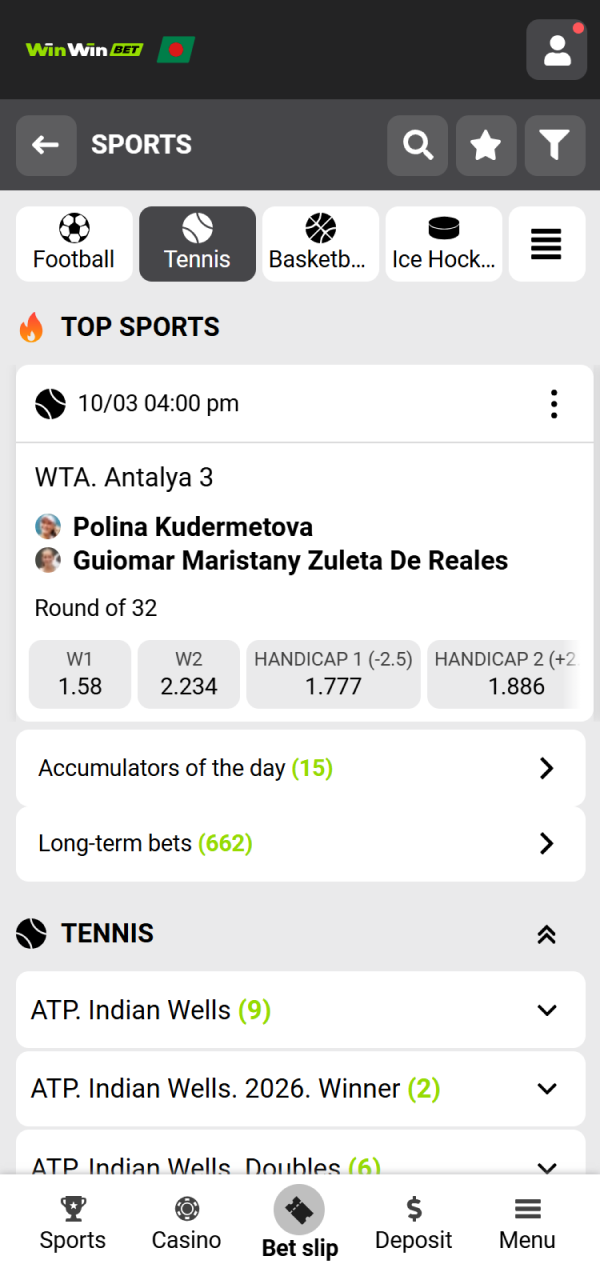Screen dimensions: 600x1280
Task: Select the Tennis sport tab
Action: pyautogui.click(x=197, y=243)
